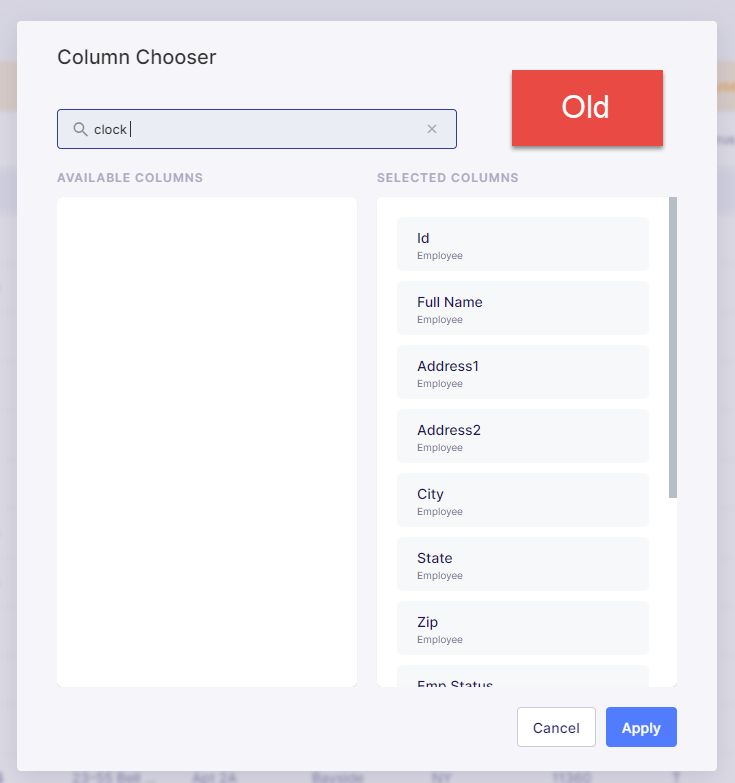Click the scrollbar track below the thumb
The width and height of the screenshot is (735, 783).
(x=673, y=592)
